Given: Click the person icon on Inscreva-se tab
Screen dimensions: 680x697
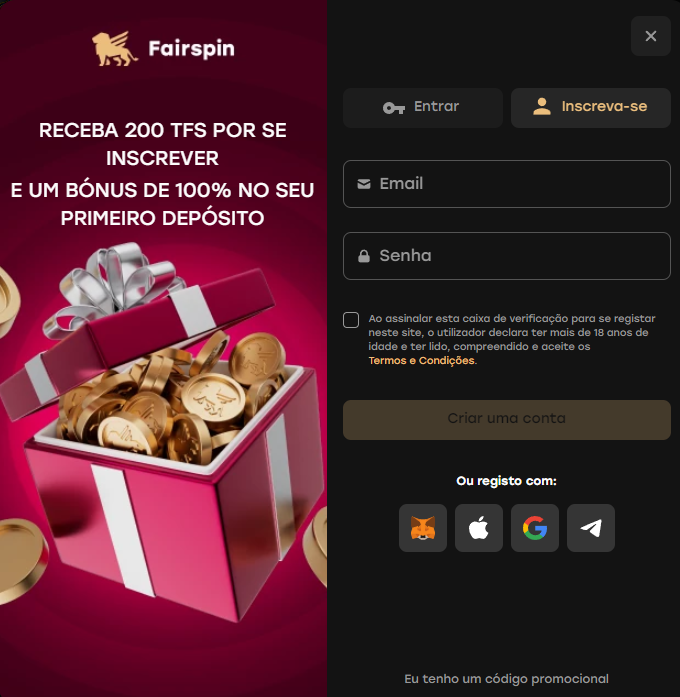Looking at the screenshot, I should click(542, 107).
